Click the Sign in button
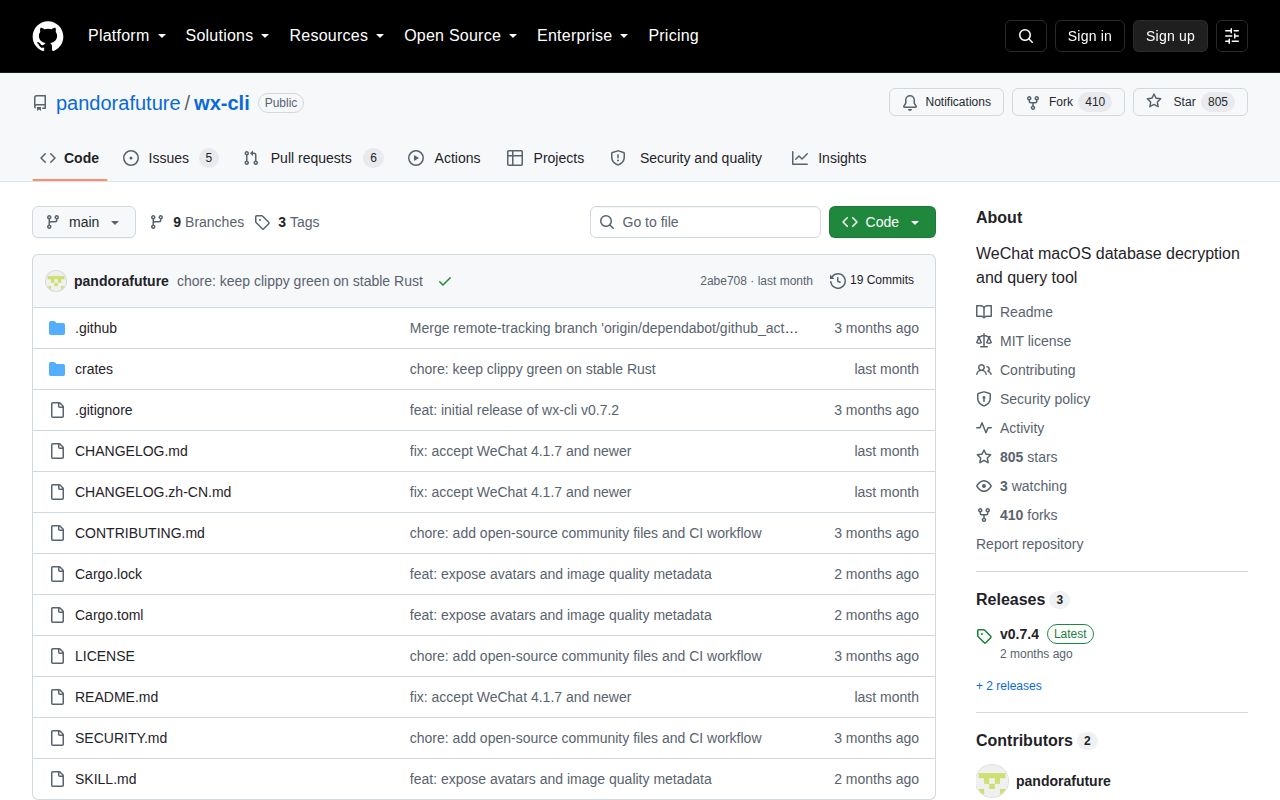1280x800 pixels. click(x=1089, y=36)
